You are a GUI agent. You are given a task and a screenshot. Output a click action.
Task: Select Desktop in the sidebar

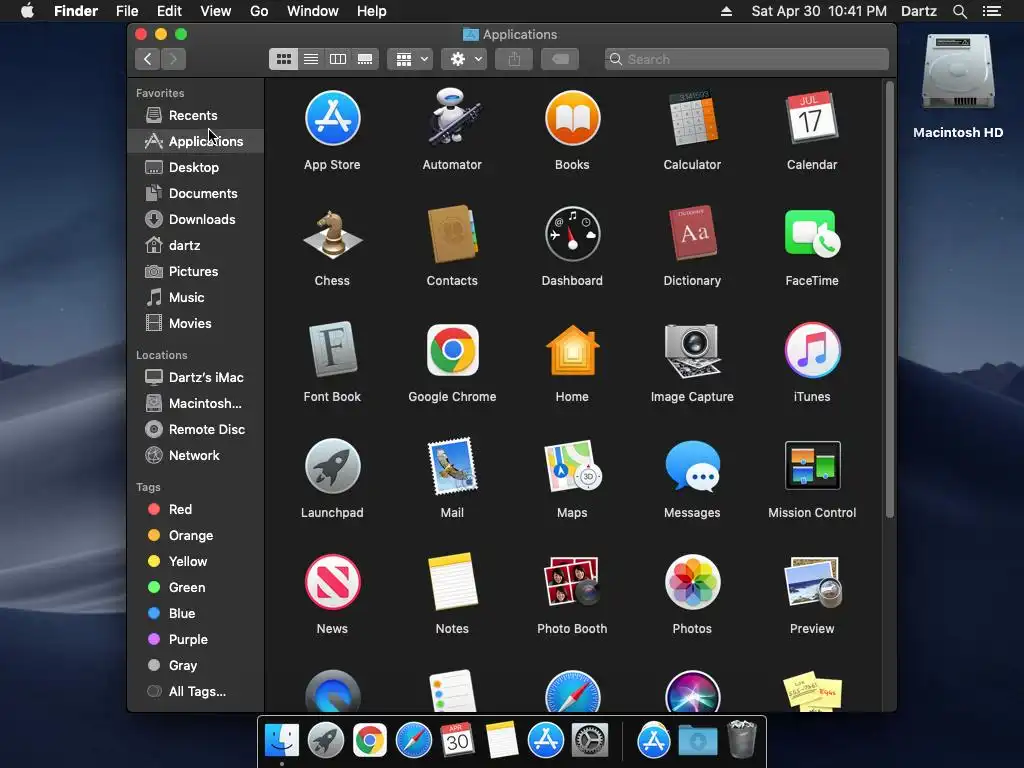196,167
